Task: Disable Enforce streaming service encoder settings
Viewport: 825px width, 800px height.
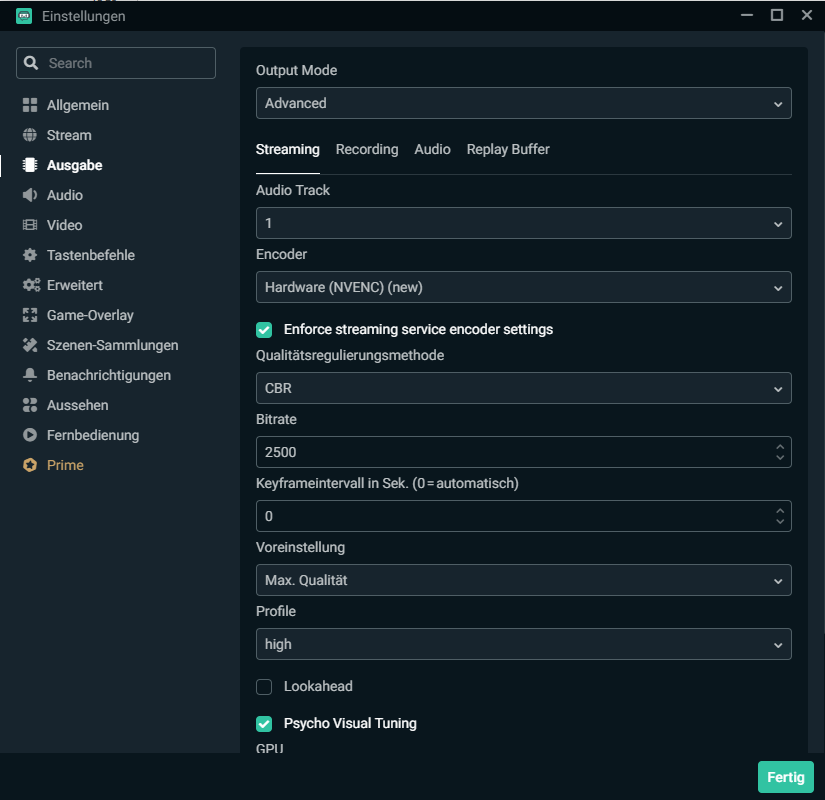Action: [264, 329]
